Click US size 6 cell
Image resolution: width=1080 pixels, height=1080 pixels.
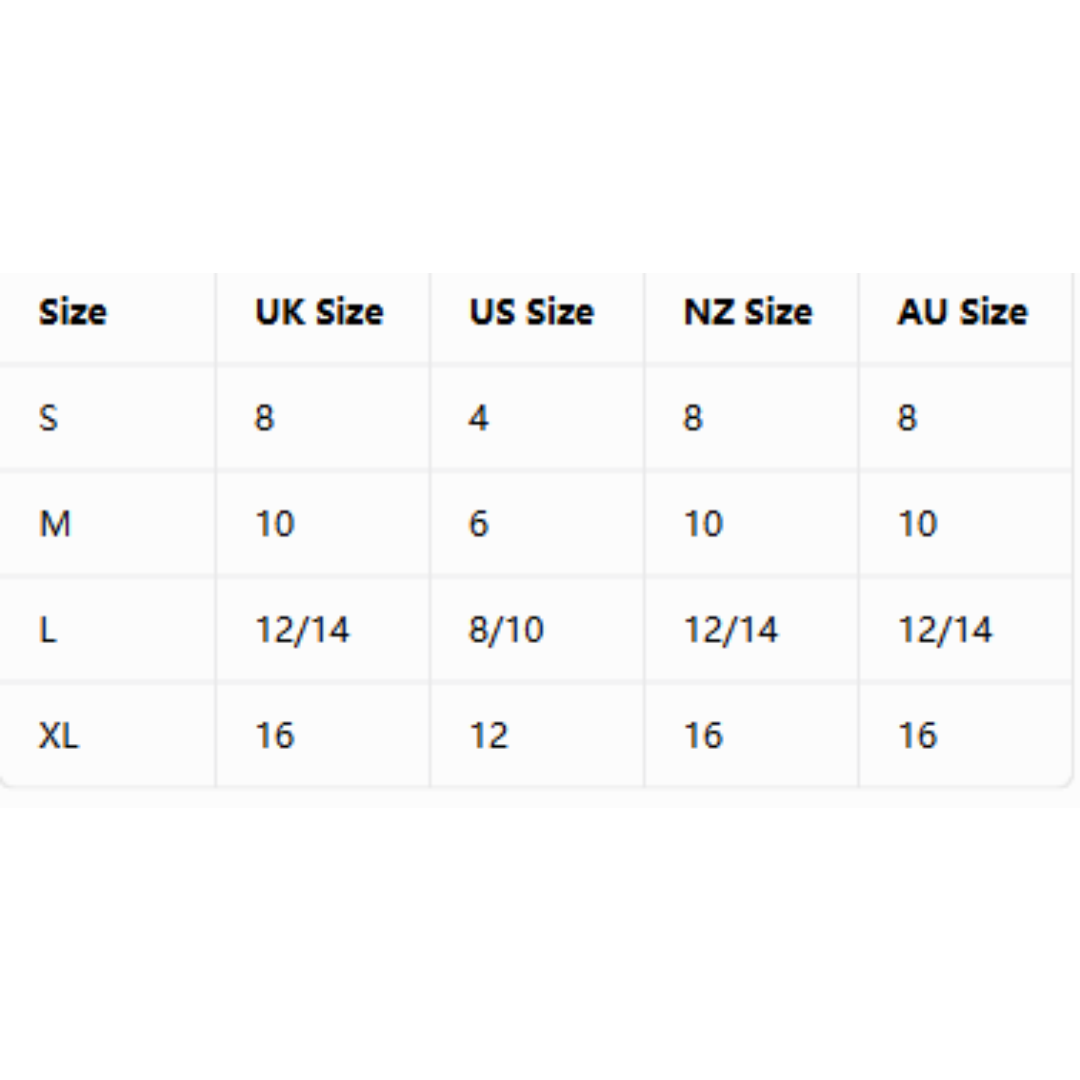pos(479,524)
